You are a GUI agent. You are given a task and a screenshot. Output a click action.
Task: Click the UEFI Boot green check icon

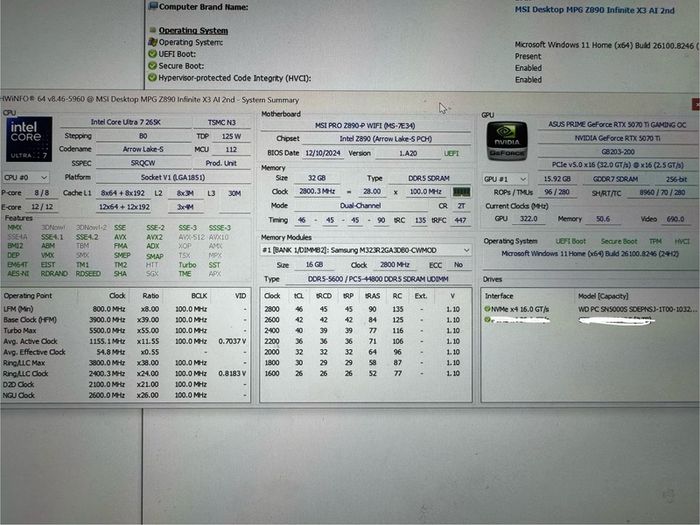point(153,54)
